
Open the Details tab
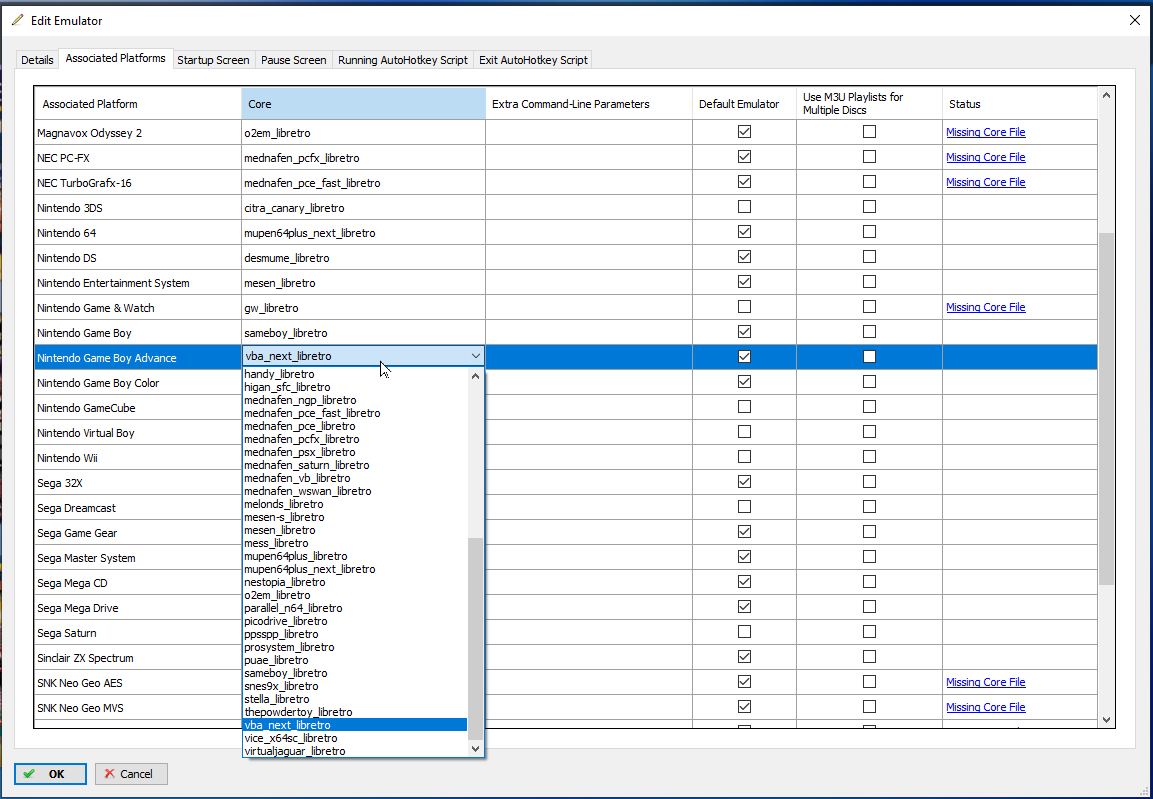click(38, 60)
